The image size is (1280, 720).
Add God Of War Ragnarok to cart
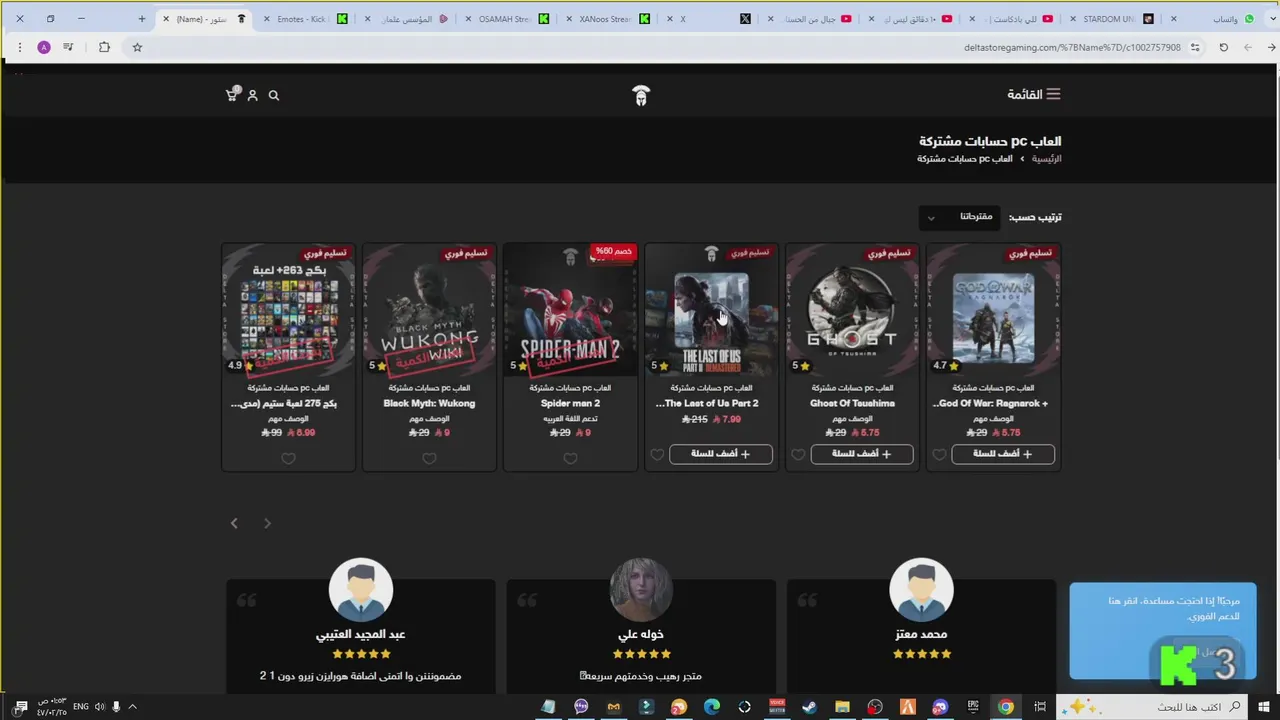[1003, 454]
